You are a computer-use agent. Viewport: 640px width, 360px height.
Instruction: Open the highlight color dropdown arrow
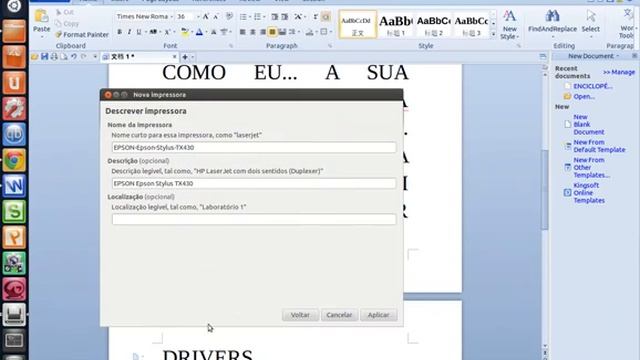(192, 32)
